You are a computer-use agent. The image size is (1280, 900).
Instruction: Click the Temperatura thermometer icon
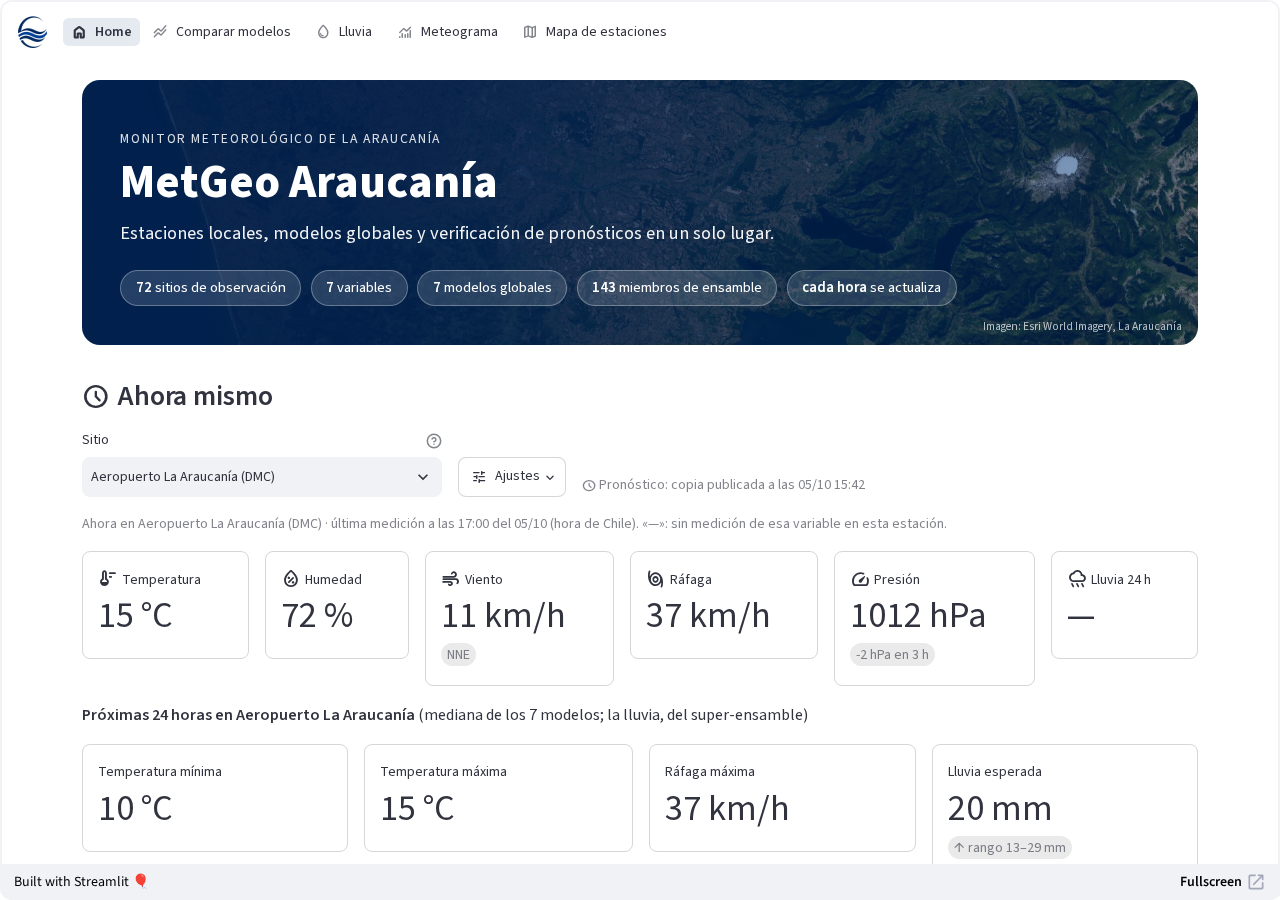[108, 579]
